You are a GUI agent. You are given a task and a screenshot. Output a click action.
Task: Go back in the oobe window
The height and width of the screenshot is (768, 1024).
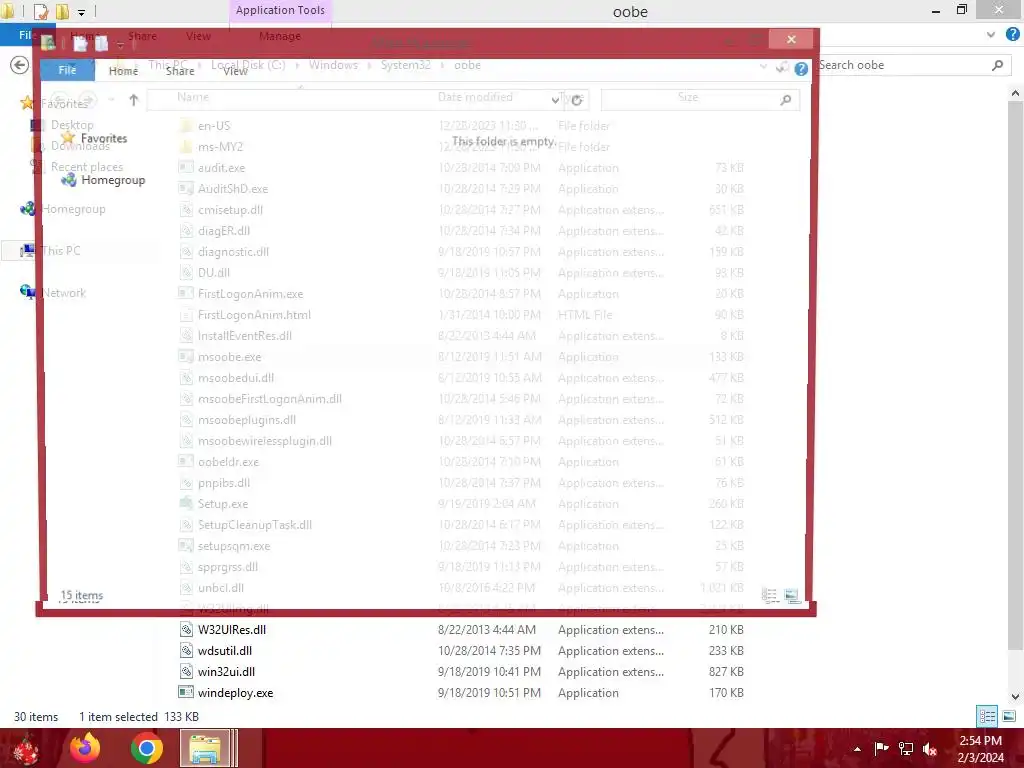click(20, 65)
